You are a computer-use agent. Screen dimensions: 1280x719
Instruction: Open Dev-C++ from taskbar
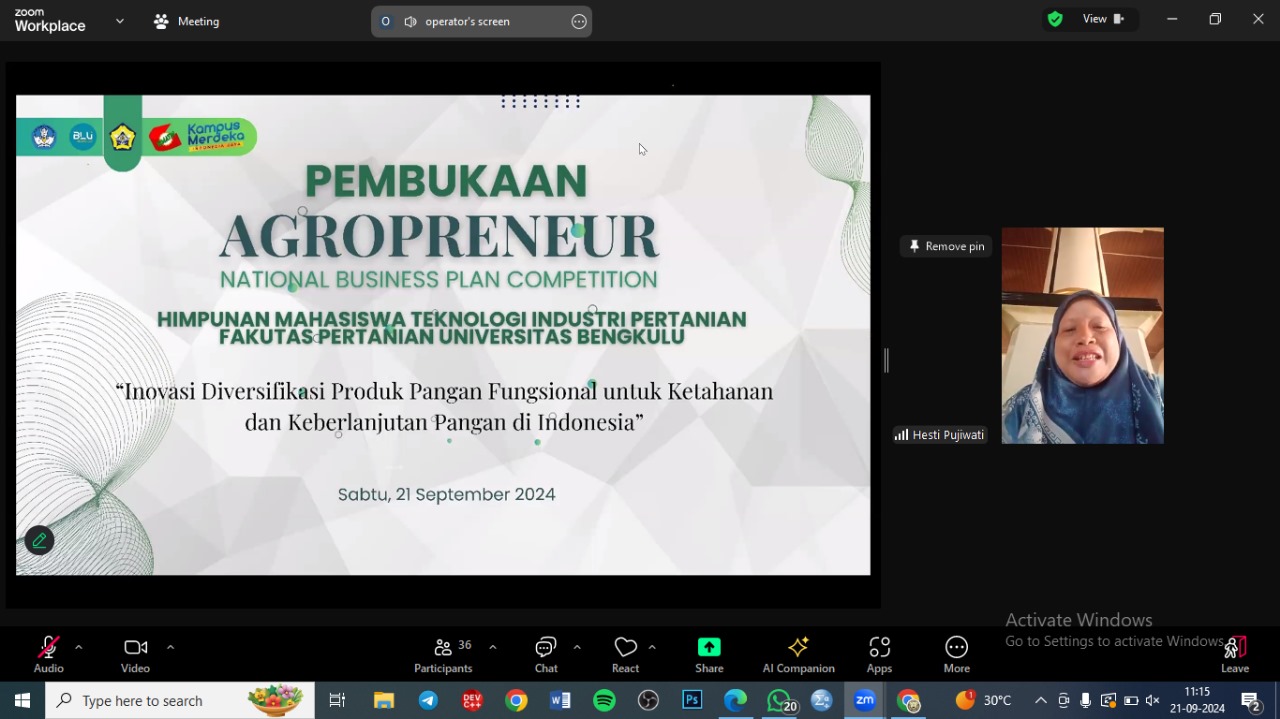coord(472,700)
